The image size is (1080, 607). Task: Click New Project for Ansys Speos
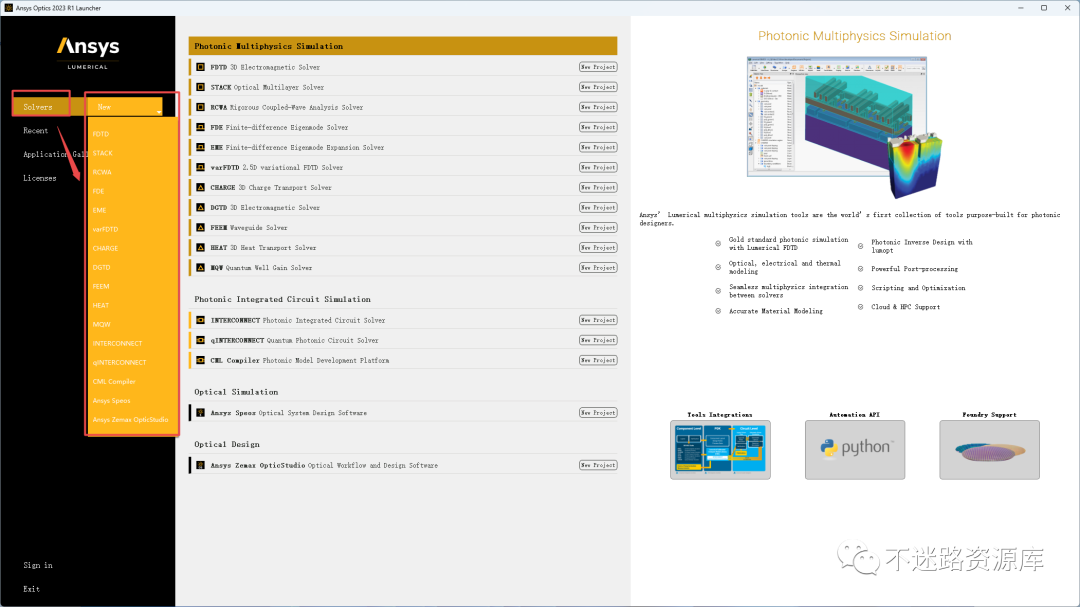[598, 412]
